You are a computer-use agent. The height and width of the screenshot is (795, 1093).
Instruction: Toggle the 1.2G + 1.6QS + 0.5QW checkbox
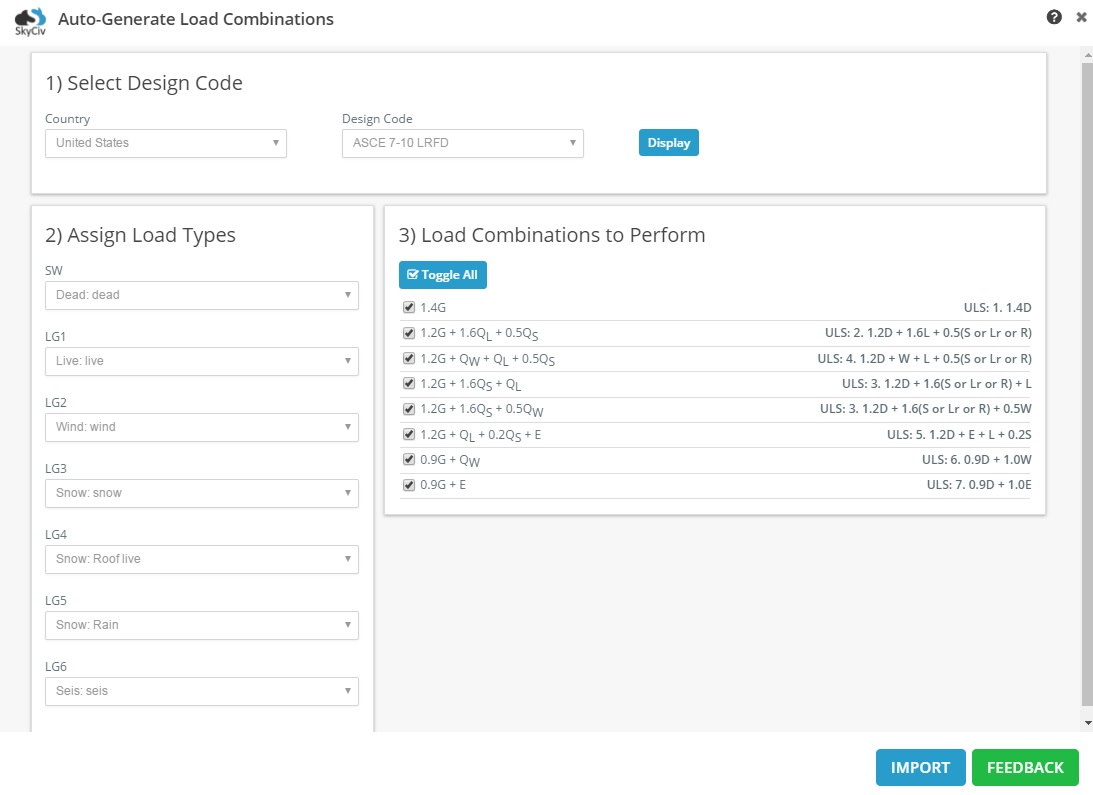[x=409, y=409]
